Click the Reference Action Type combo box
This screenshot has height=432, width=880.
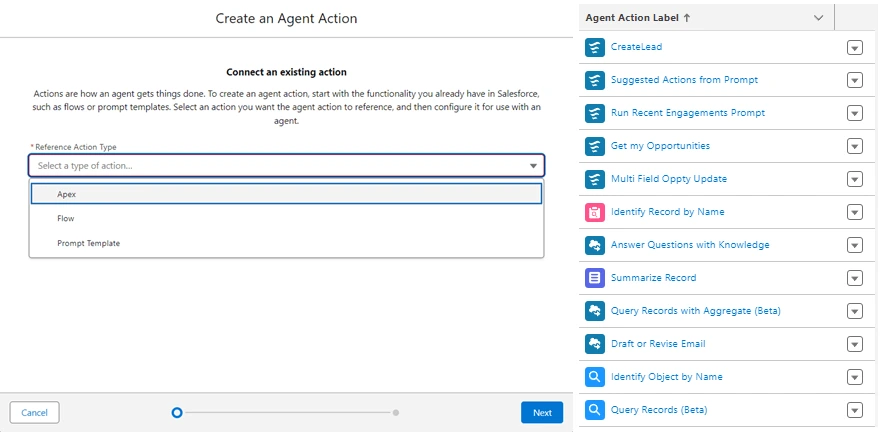coord(286,166)
